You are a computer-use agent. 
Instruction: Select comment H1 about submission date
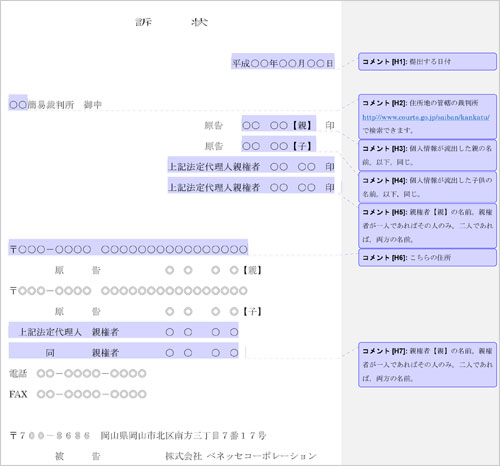coord(427,61)
